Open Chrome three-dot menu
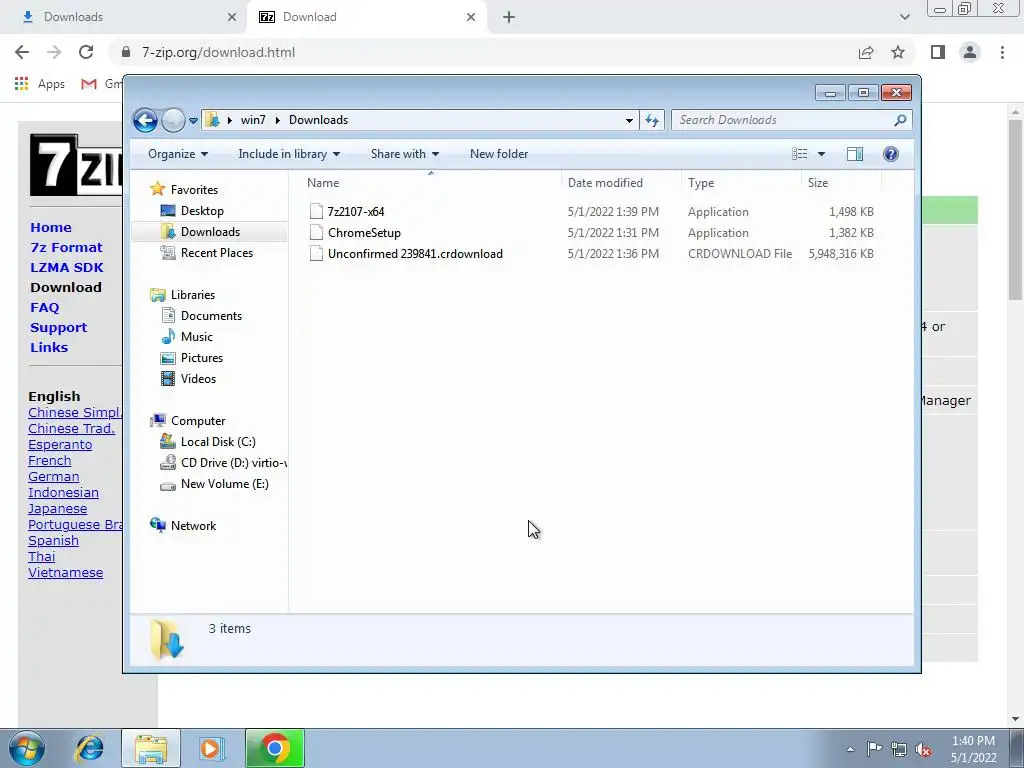The width and height of the screenshot is (1024, 768). click(1002, 52)
